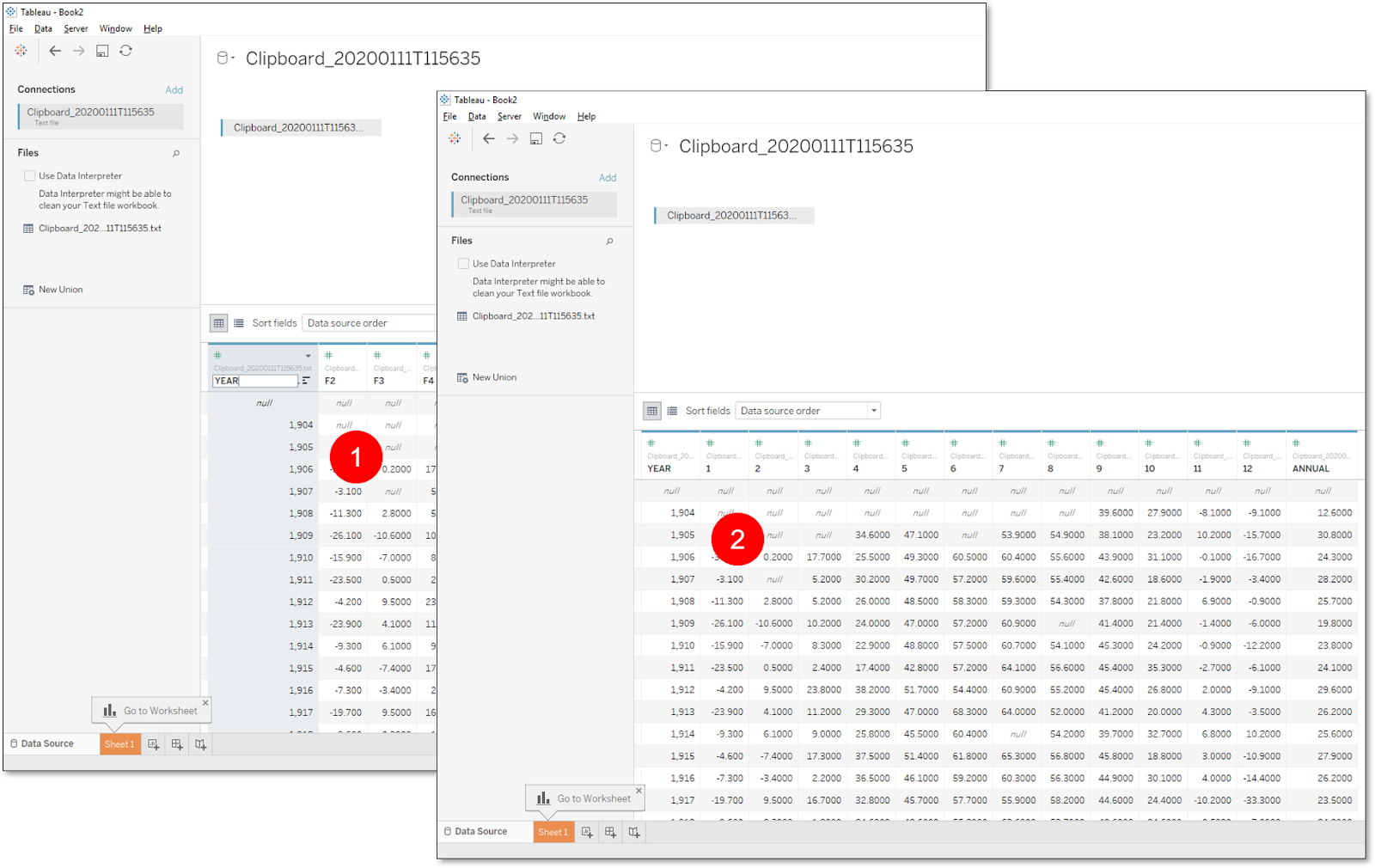Change data type of ANNUAL column in front window
This screenshot has height=868, width=1375.
(1297, 443)
